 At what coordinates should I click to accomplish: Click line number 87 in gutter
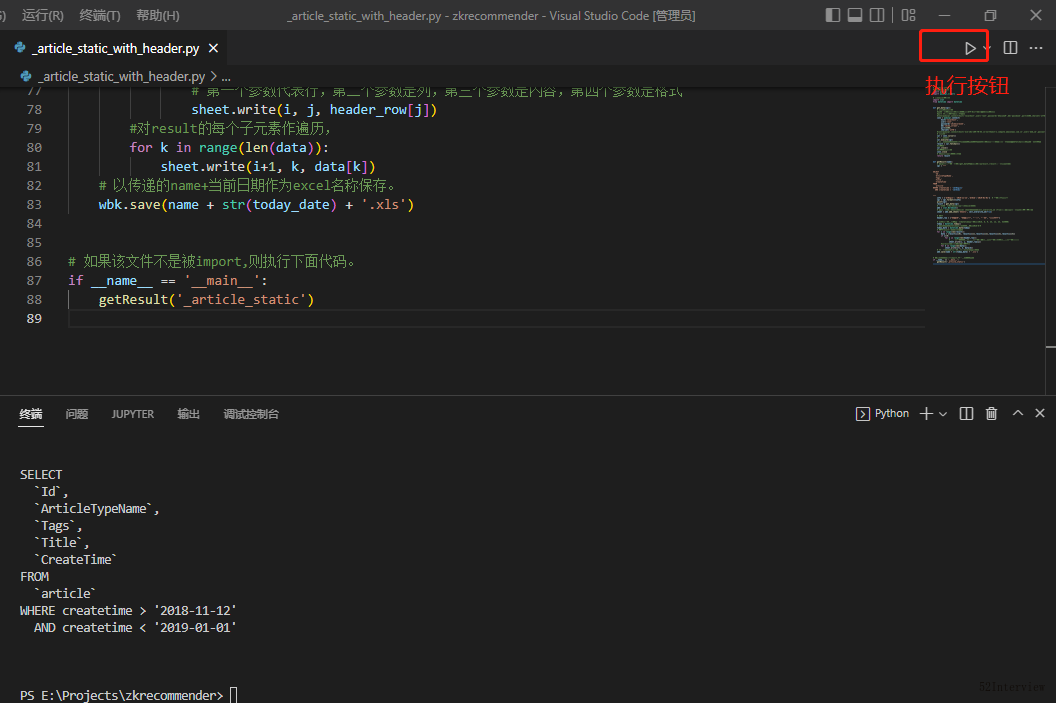(34, 281)
